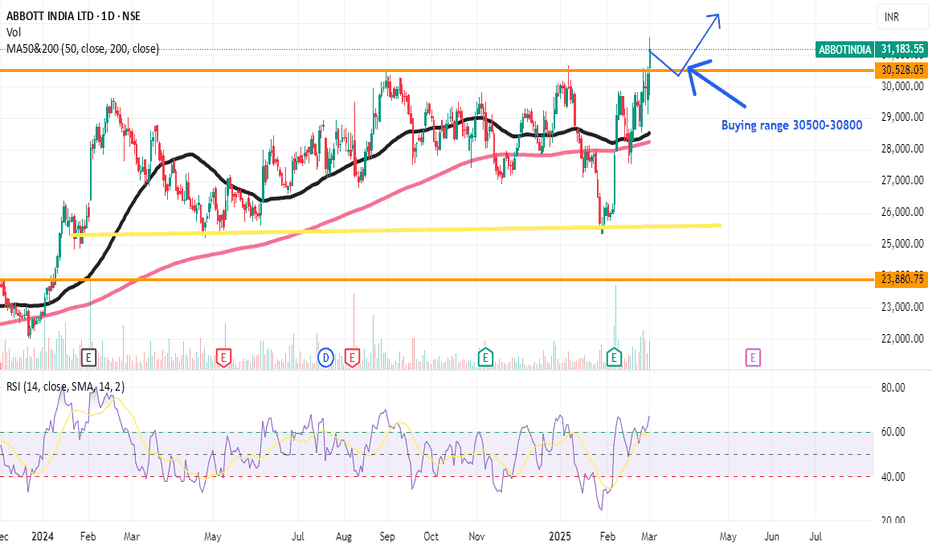This screenshot has width=932, height=550.
Task: Click the RSI 40.00 axis label
Action: 893,477
